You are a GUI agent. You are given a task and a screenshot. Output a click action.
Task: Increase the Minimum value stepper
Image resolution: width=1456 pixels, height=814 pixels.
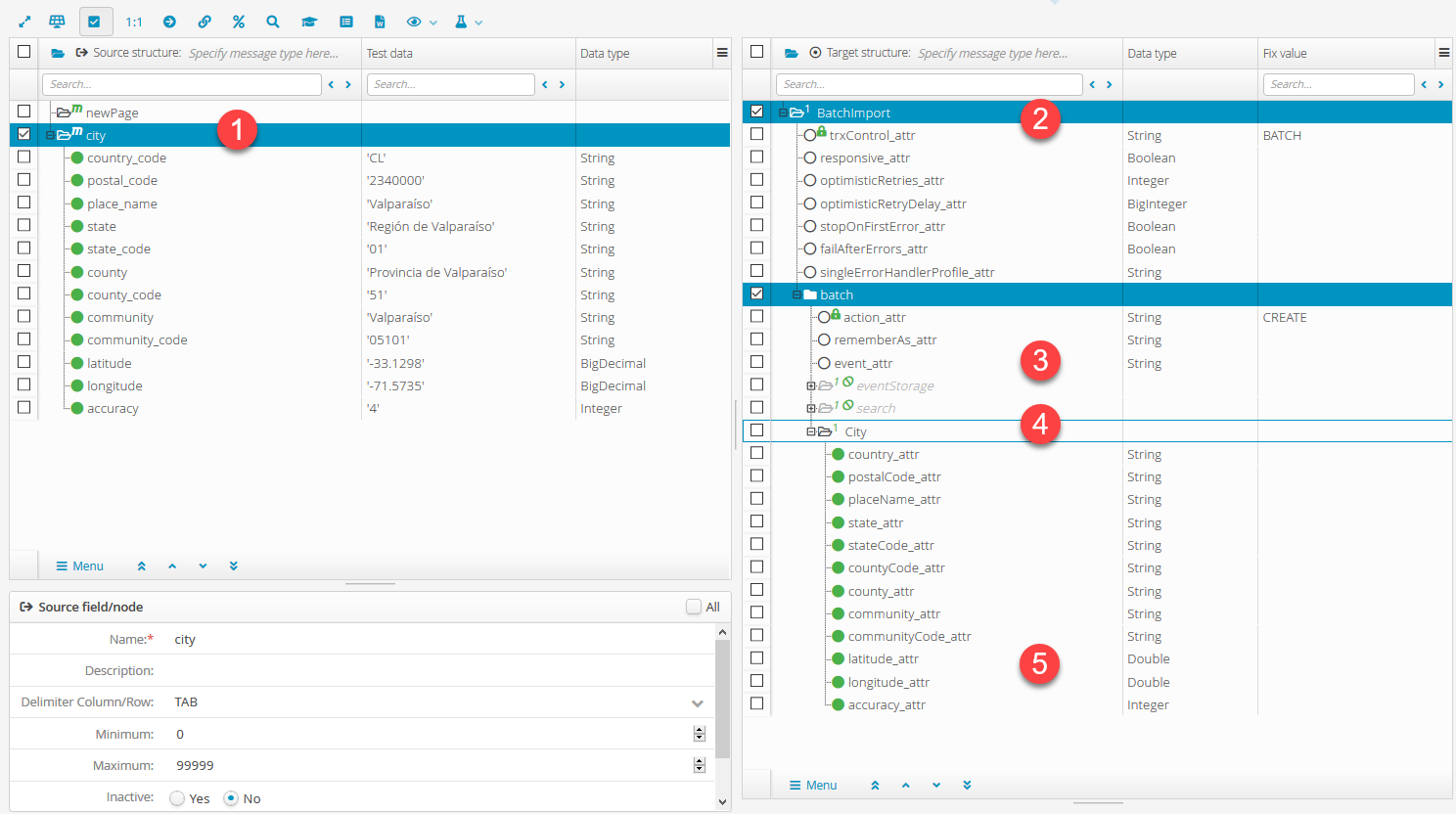click(699, 730)
